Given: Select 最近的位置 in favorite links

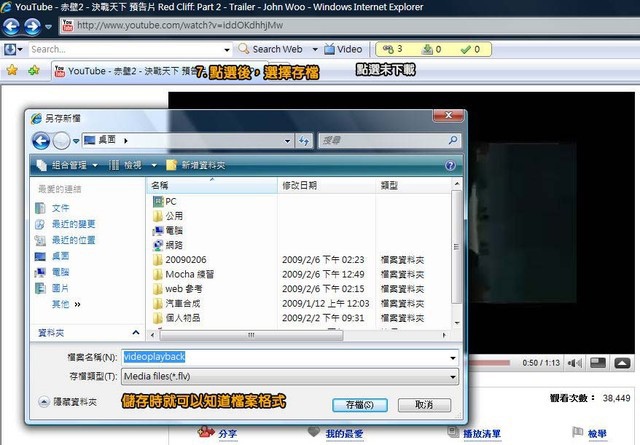Looking at the screenshot, I should coord(65,240).
